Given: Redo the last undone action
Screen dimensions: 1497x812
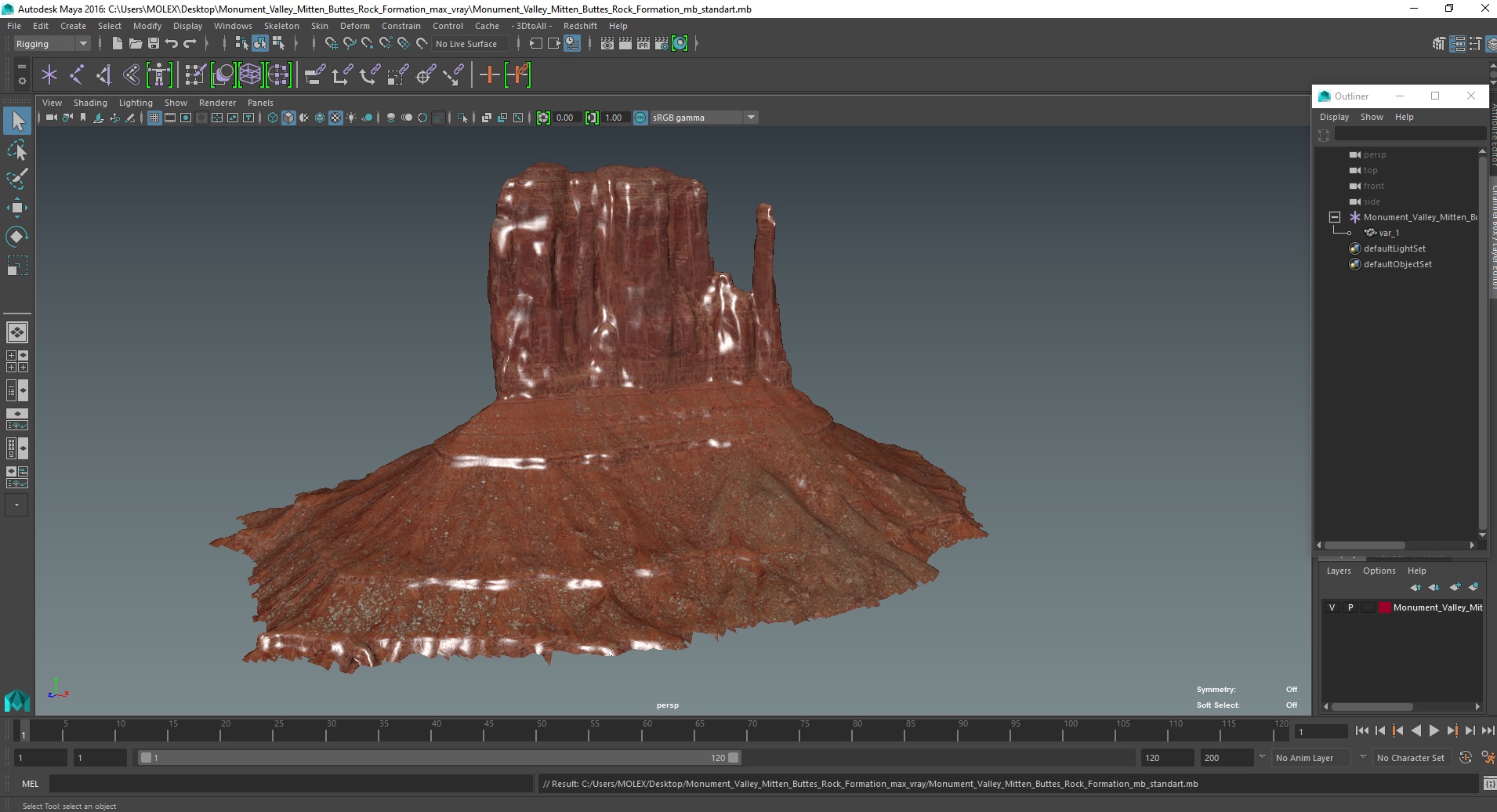Looking at the screenshot, I should coord(190,44).
